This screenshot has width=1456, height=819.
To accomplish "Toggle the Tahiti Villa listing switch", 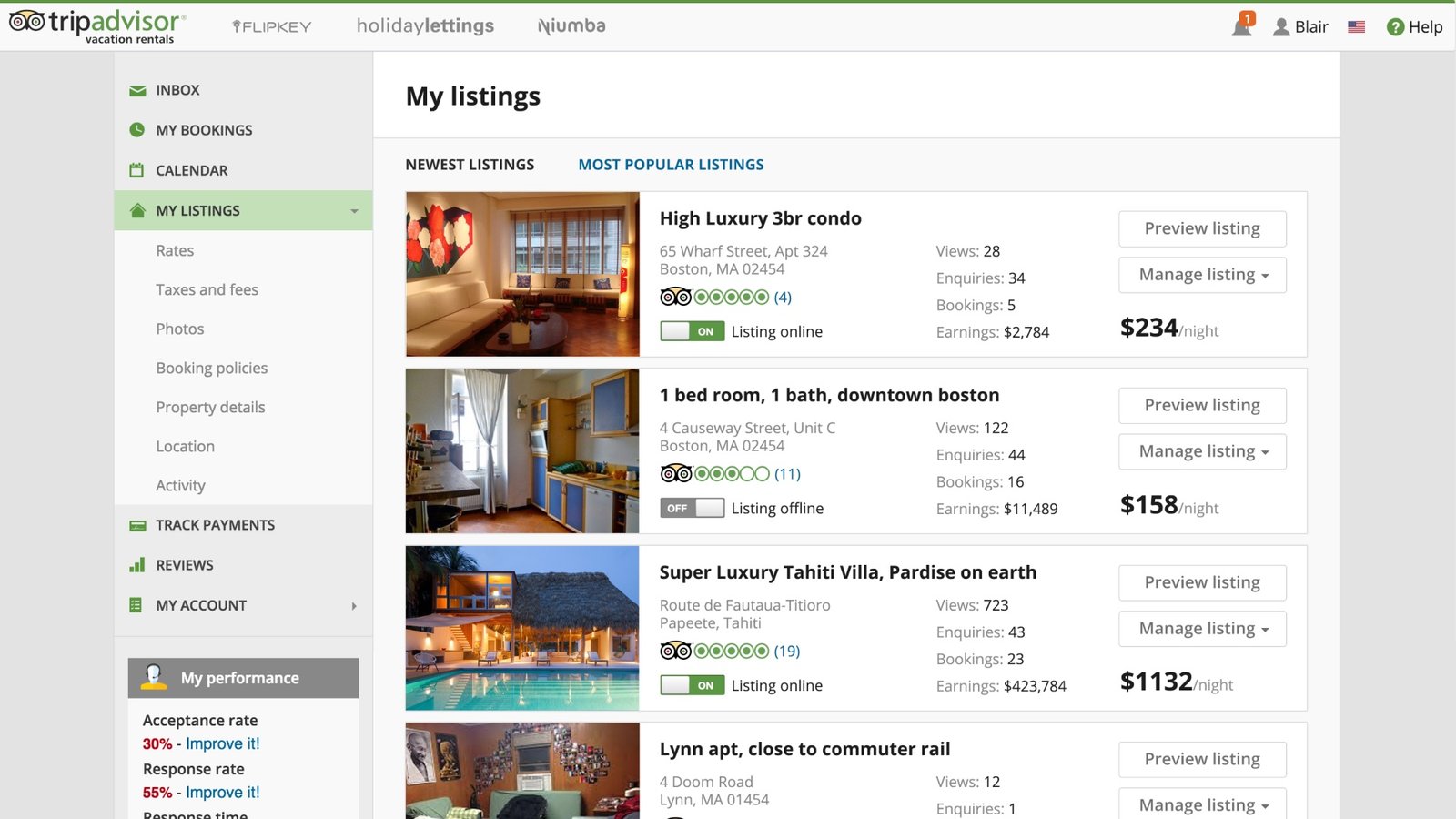I will pos(693,685).
